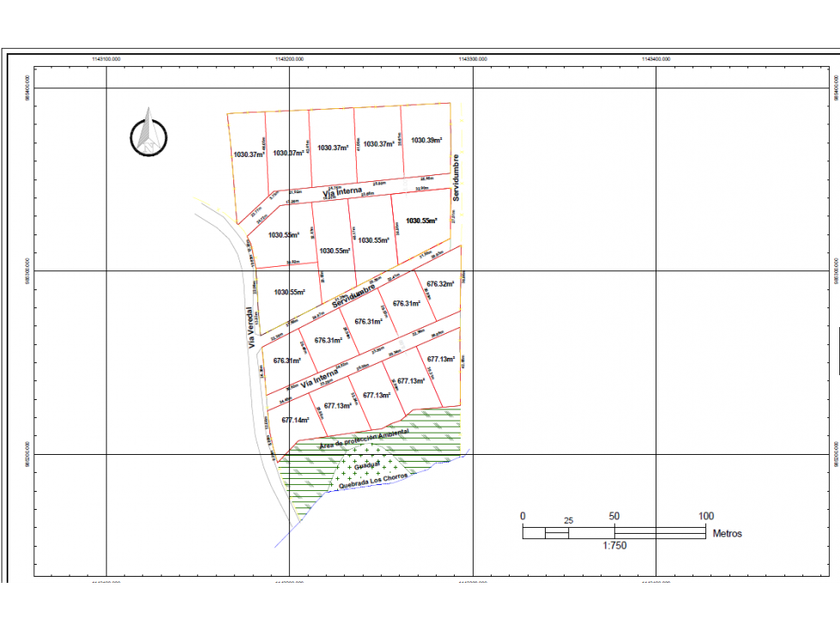Click the nearly horizontal Via Interna label

tap(342, 192)
